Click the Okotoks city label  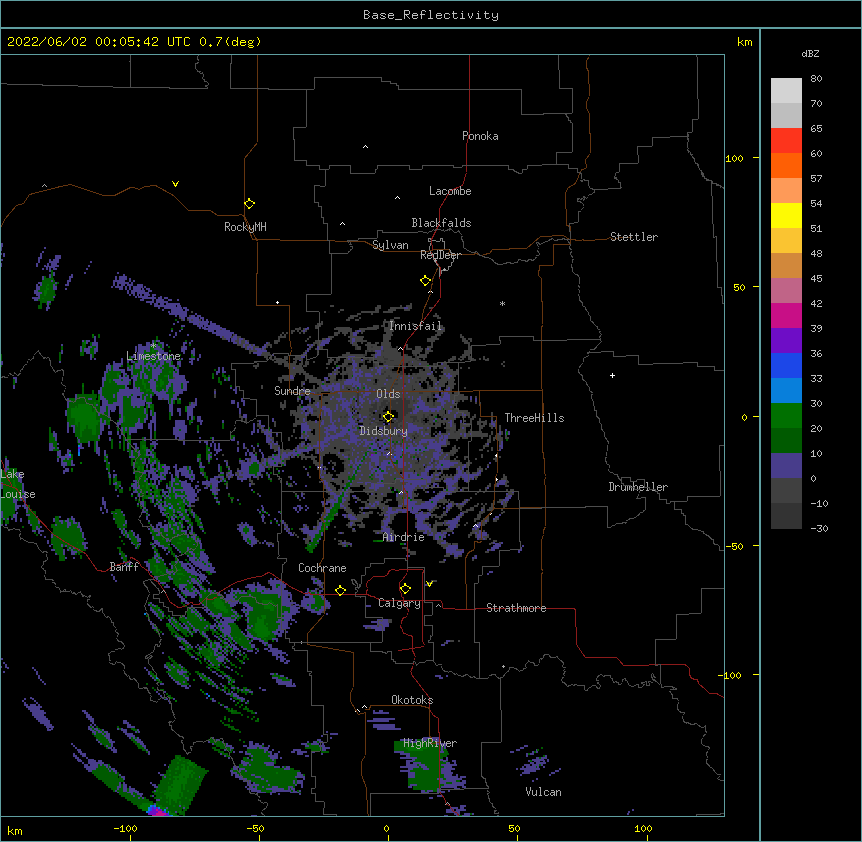(412, 700)
